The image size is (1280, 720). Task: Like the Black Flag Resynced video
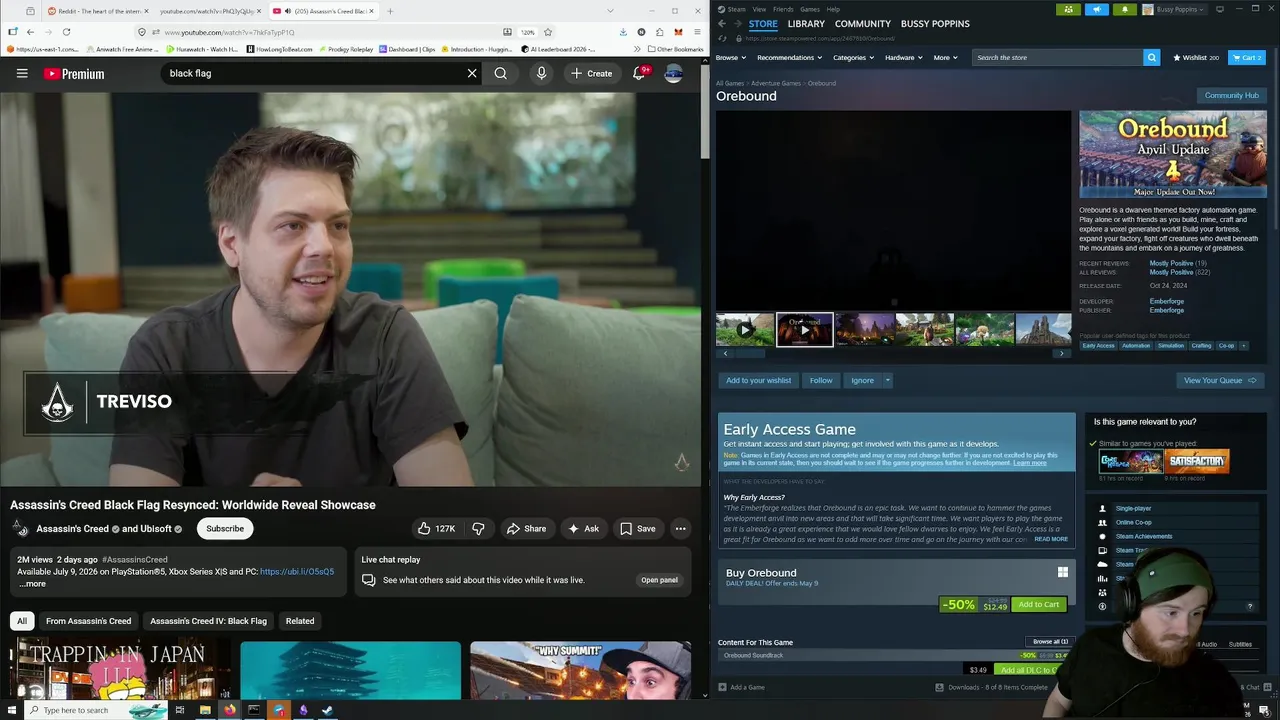[436, 528]
